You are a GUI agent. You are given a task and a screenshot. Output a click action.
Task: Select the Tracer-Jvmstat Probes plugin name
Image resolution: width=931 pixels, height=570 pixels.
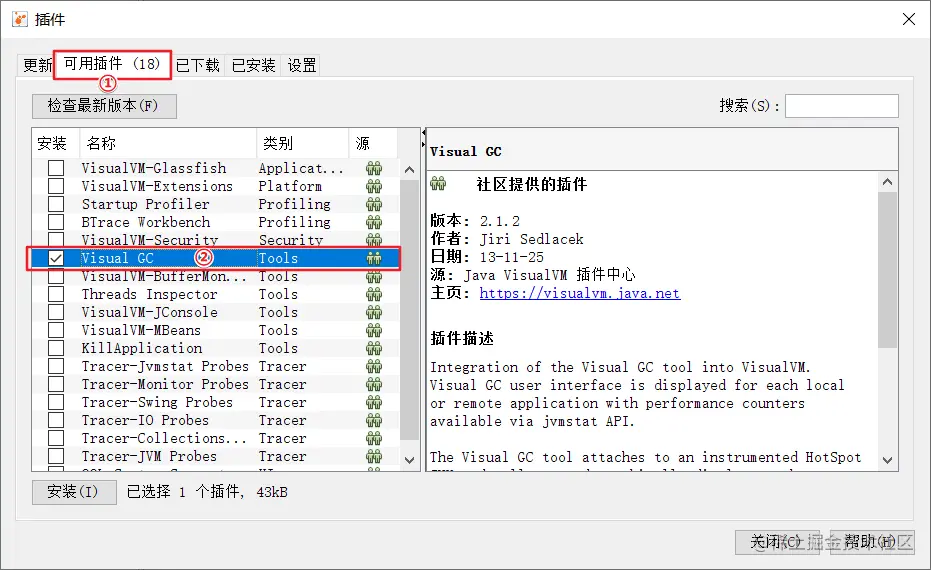165,366
